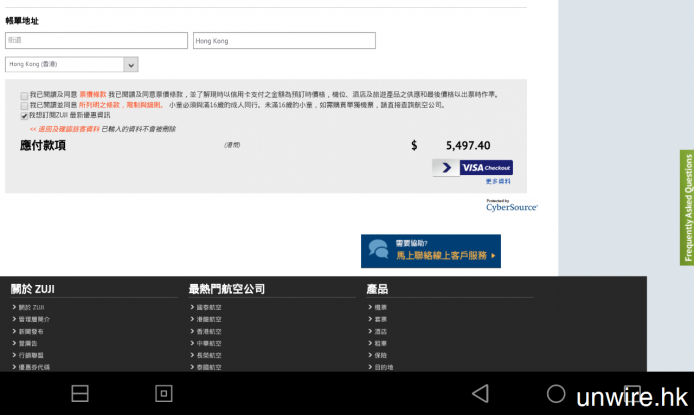Open the 機票 product link
The width and height of the screenshot is (694, 415).
click(381, 307)
